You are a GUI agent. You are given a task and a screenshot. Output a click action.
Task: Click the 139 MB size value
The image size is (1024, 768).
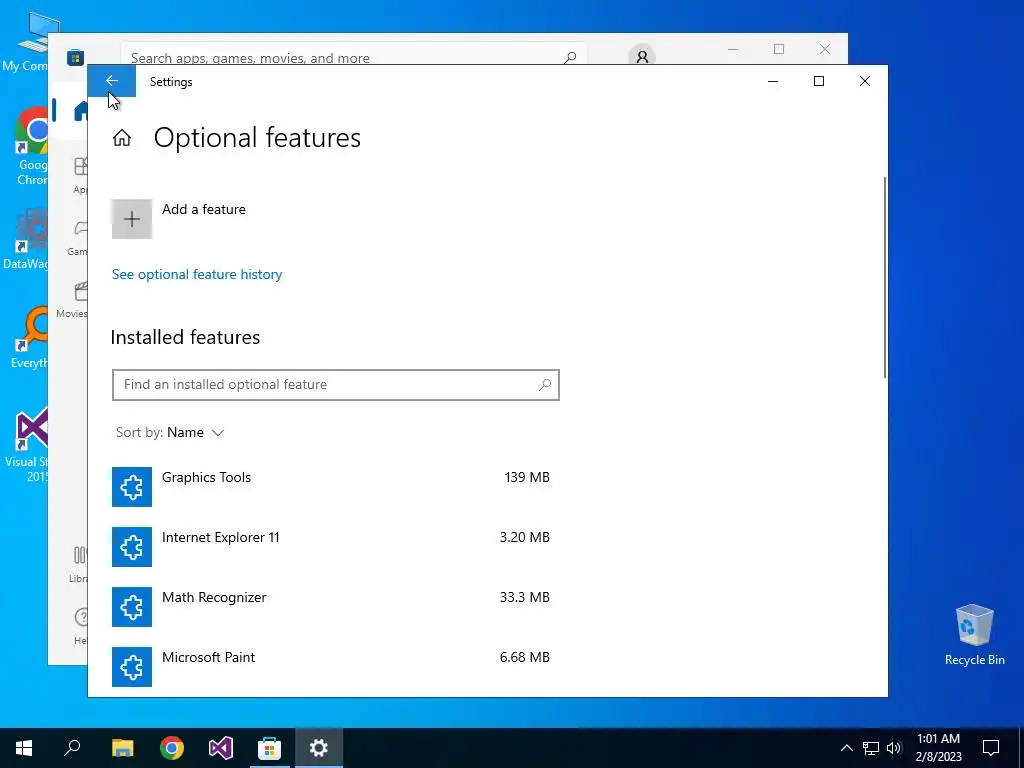tap(527, 477)
